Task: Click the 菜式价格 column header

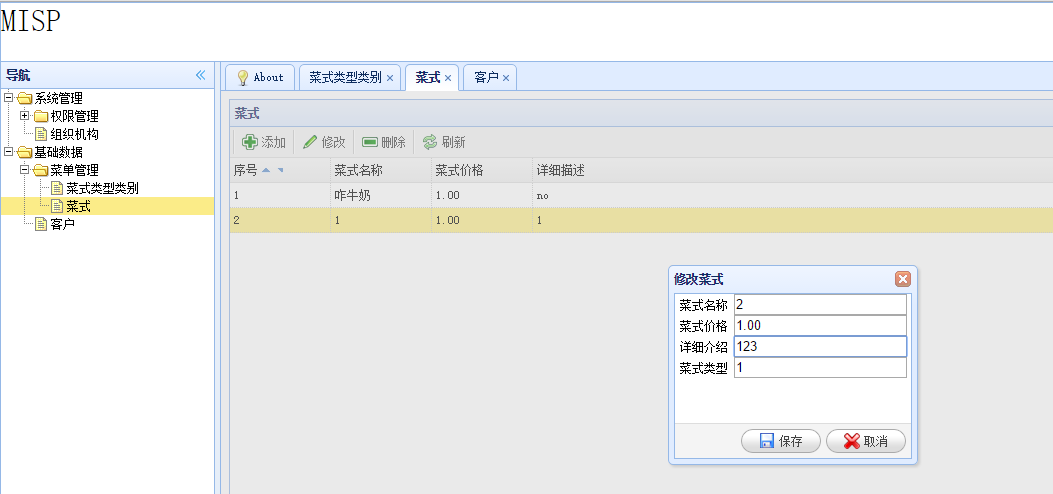Action: tap(482, 170)
